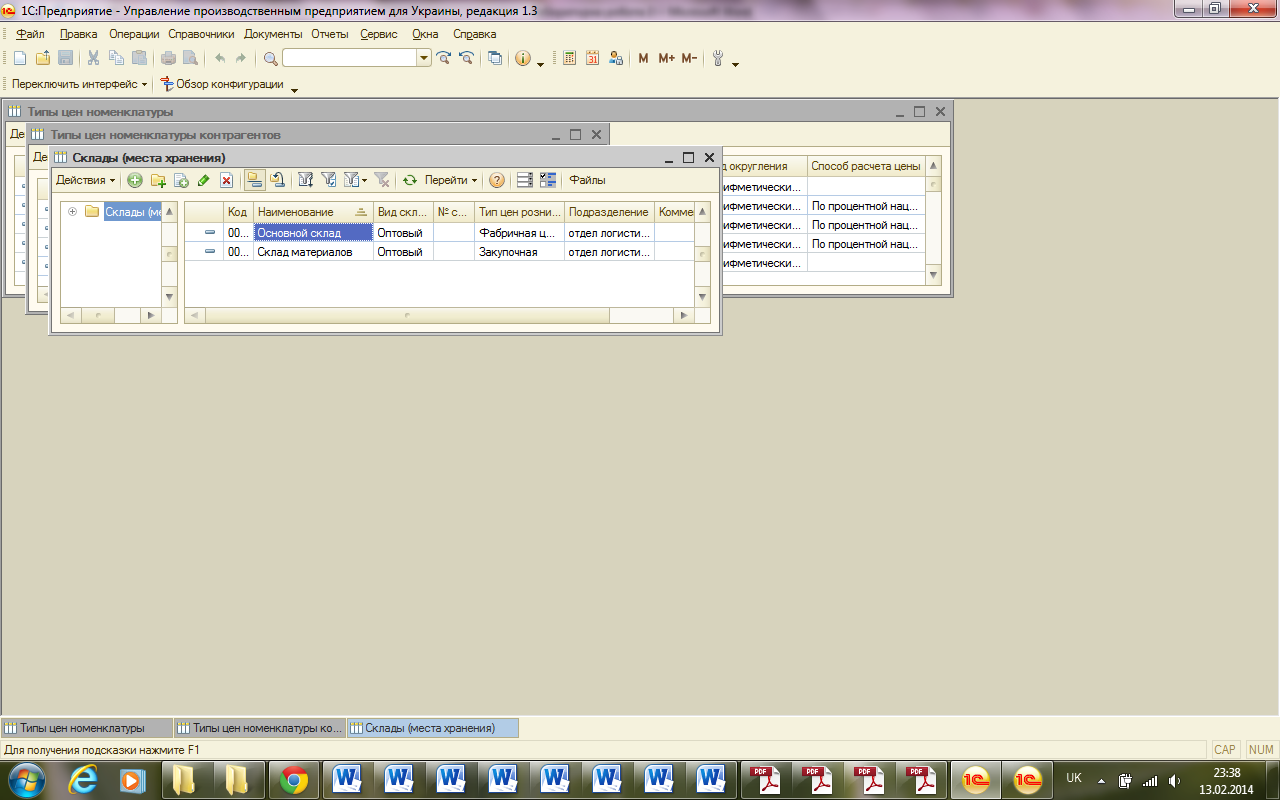Click the Склады table vertical scrollbar down arrow
This screenshot has height=800, width=1280.
click(x=703, y=297)
